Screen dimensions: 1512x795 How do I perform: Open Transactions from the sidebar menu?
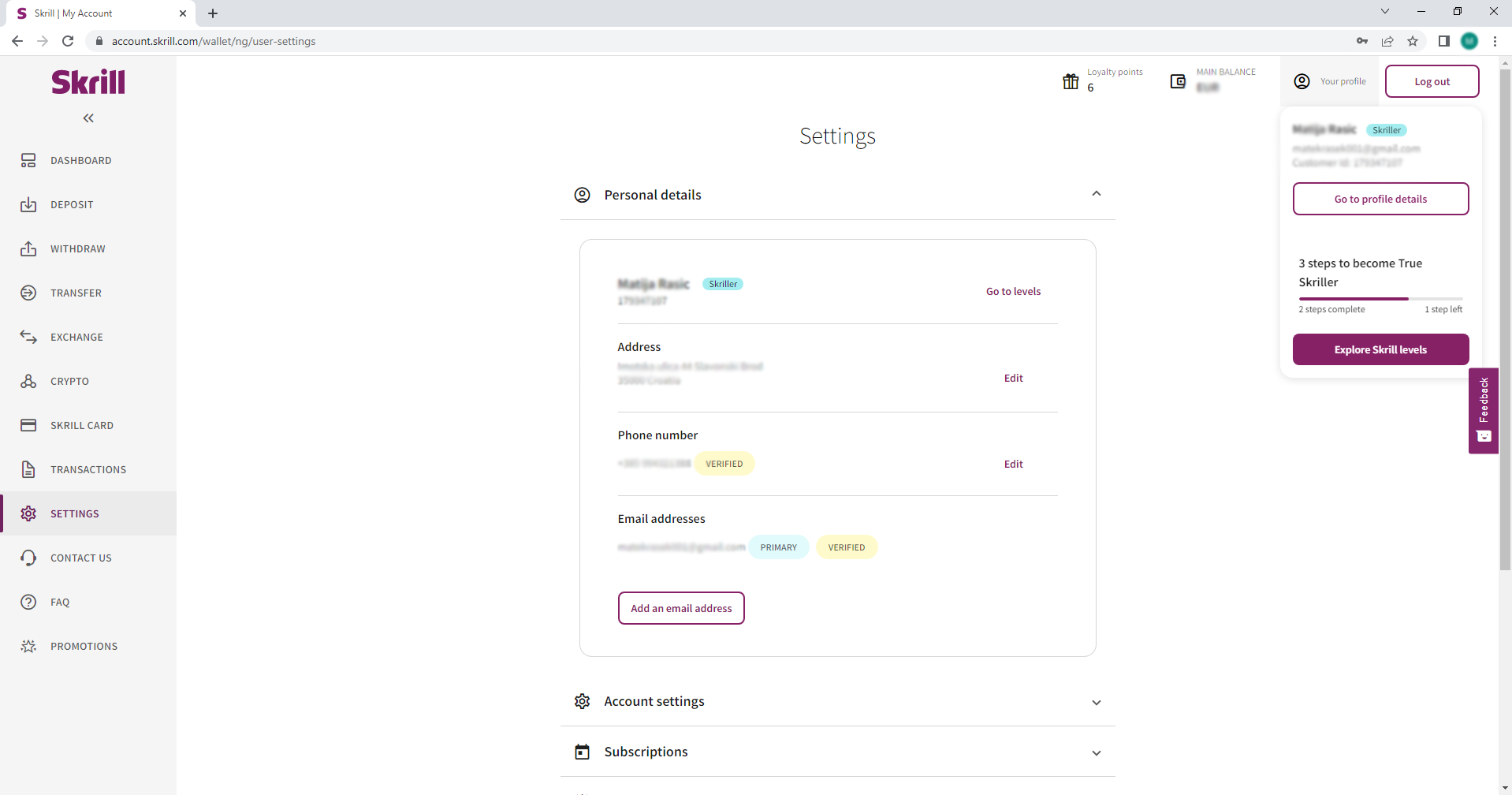88,469
